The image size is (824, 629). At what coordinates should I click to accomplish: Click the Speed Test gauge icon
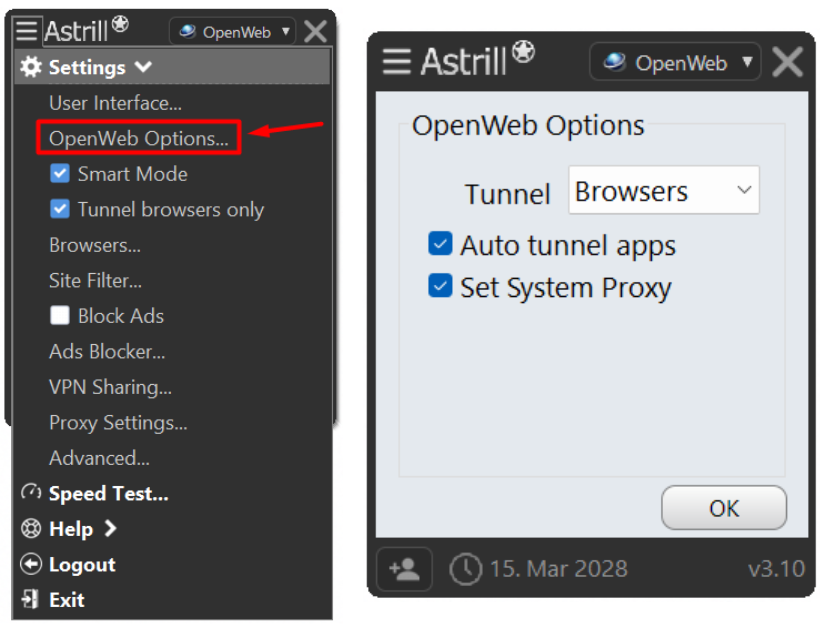tap(31, 493)
